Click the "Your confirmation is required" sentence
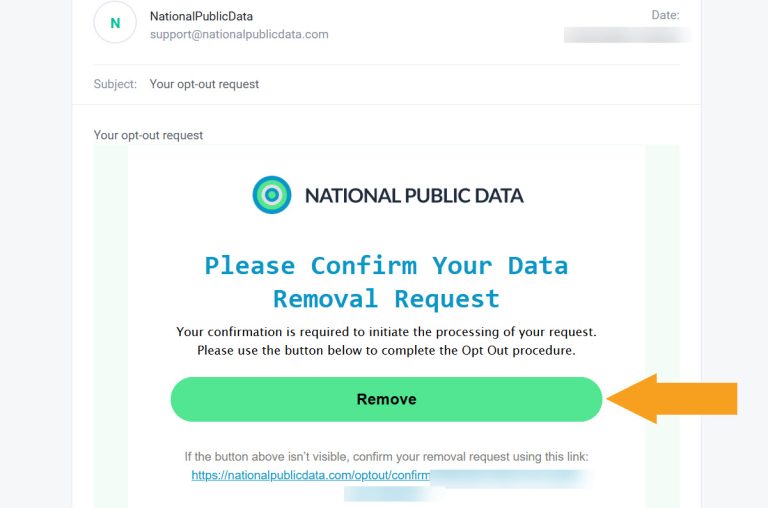 pyautogui.click(x=386, y=332)
